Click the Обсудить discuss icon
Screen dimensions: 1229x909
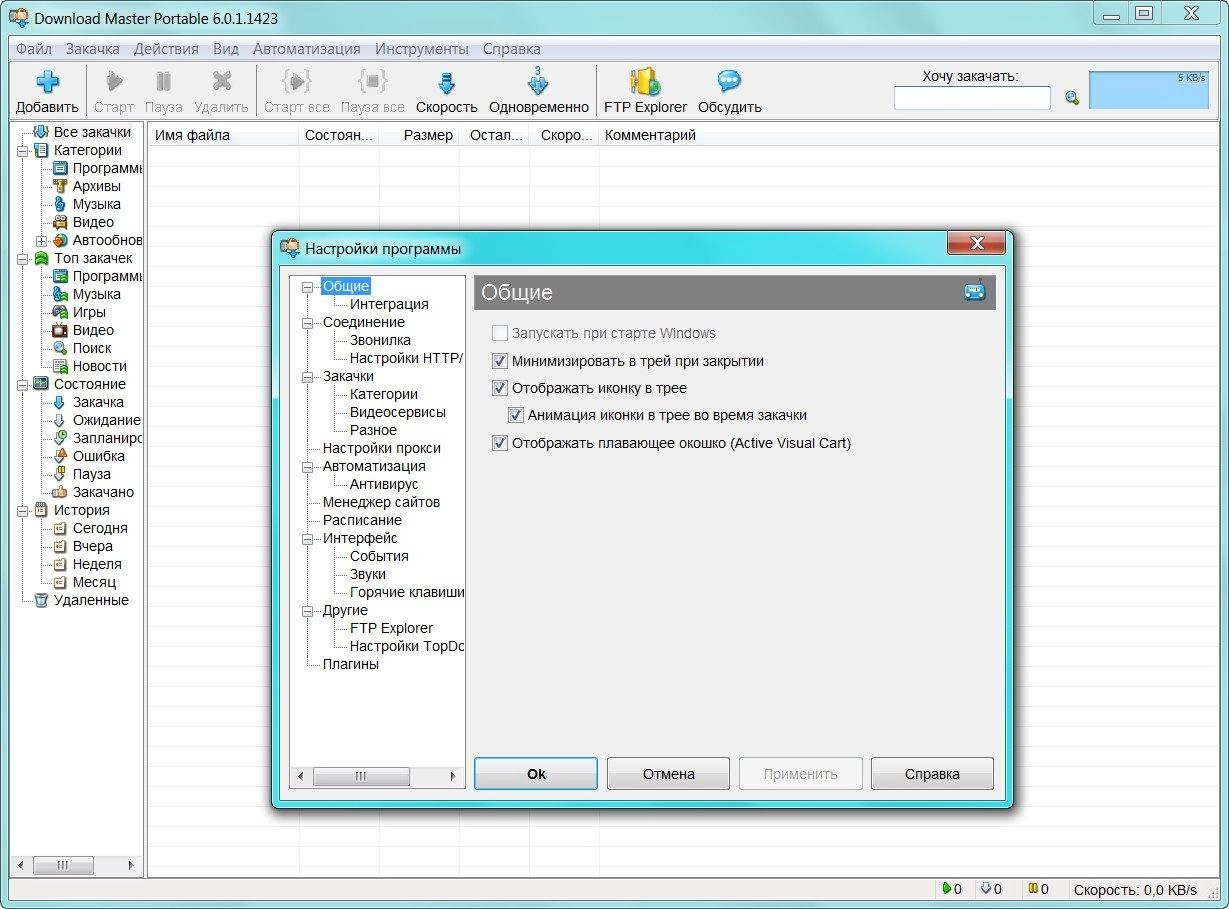tap(729, 82)
